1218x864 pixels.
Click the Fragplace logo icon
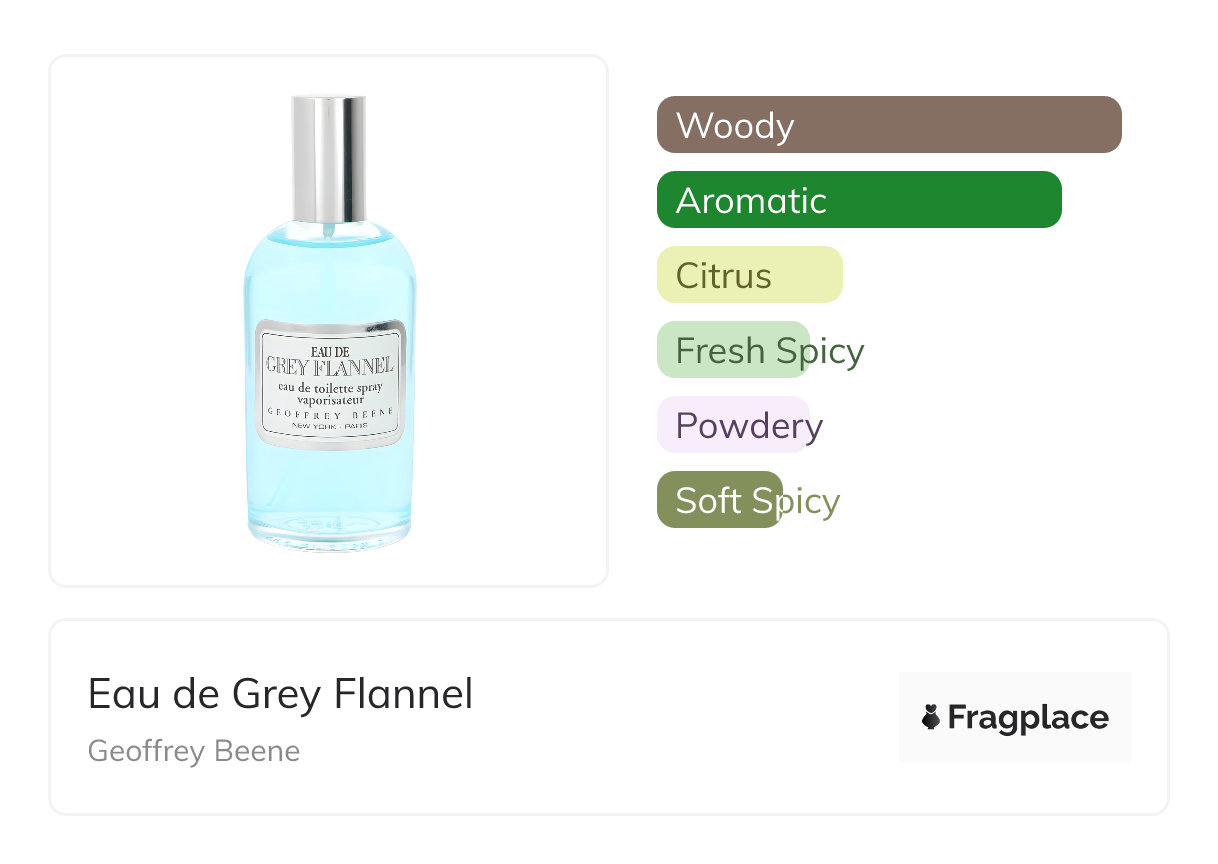[x=931, y=717]
